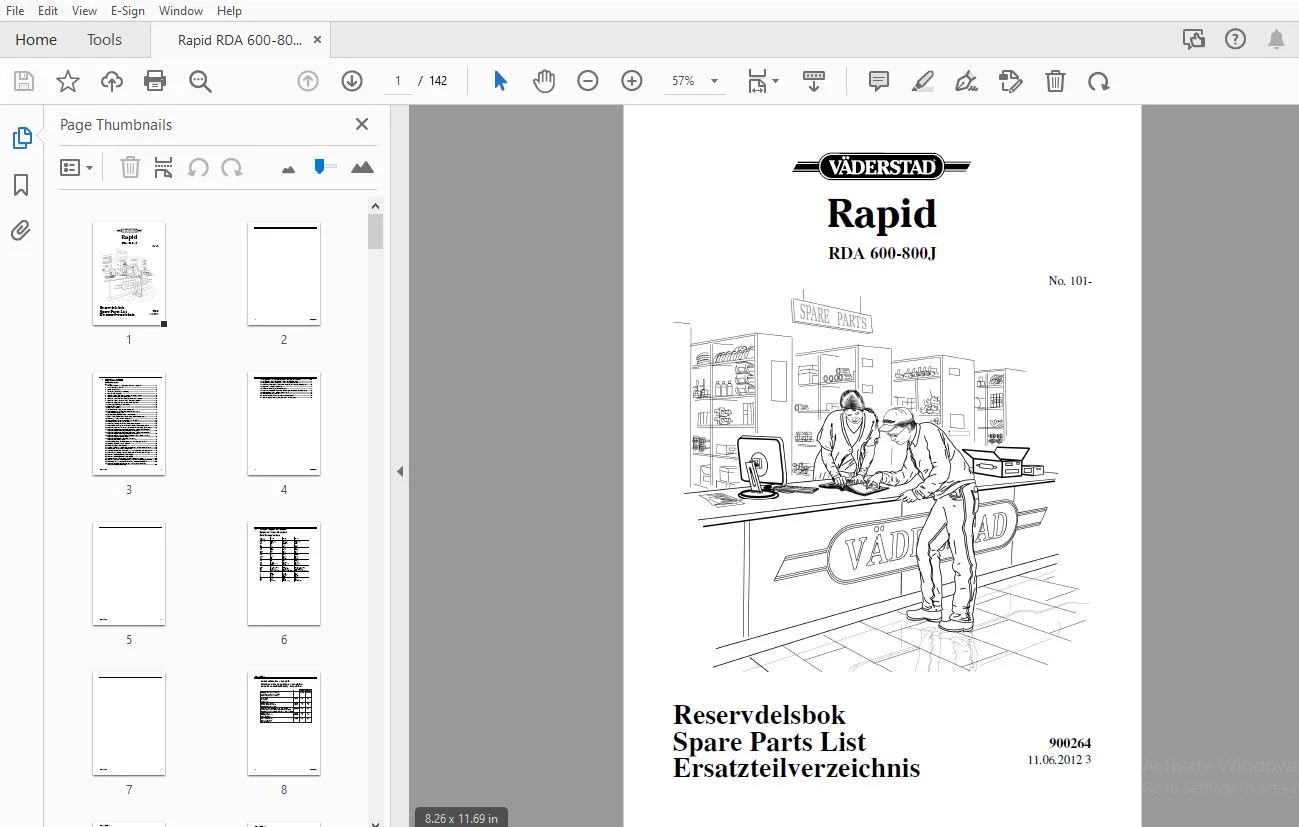Select page 6 thumbnail

pos(284,574)
